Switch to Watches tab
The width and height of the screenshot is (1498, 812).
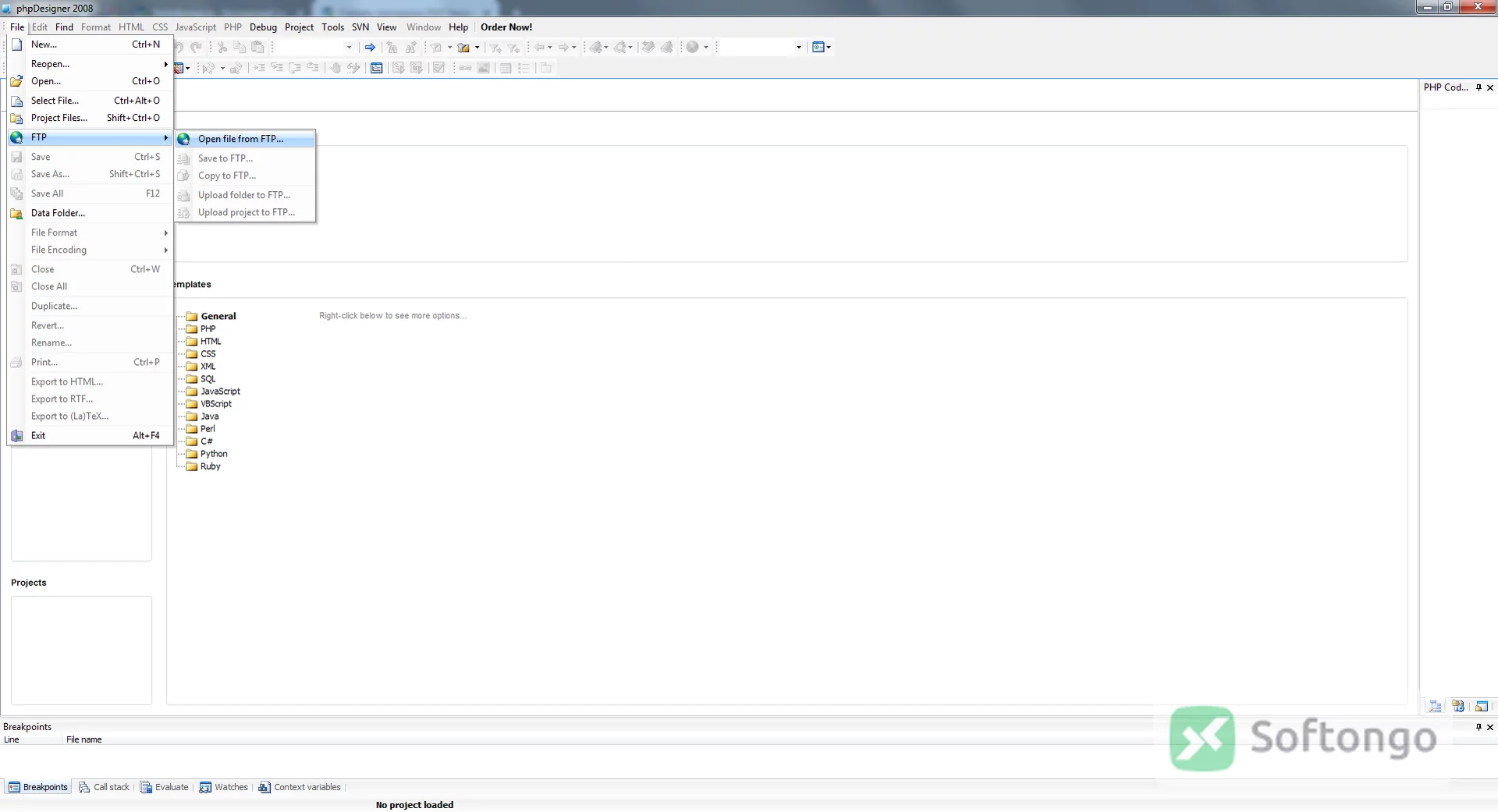(x=224, y=788)
